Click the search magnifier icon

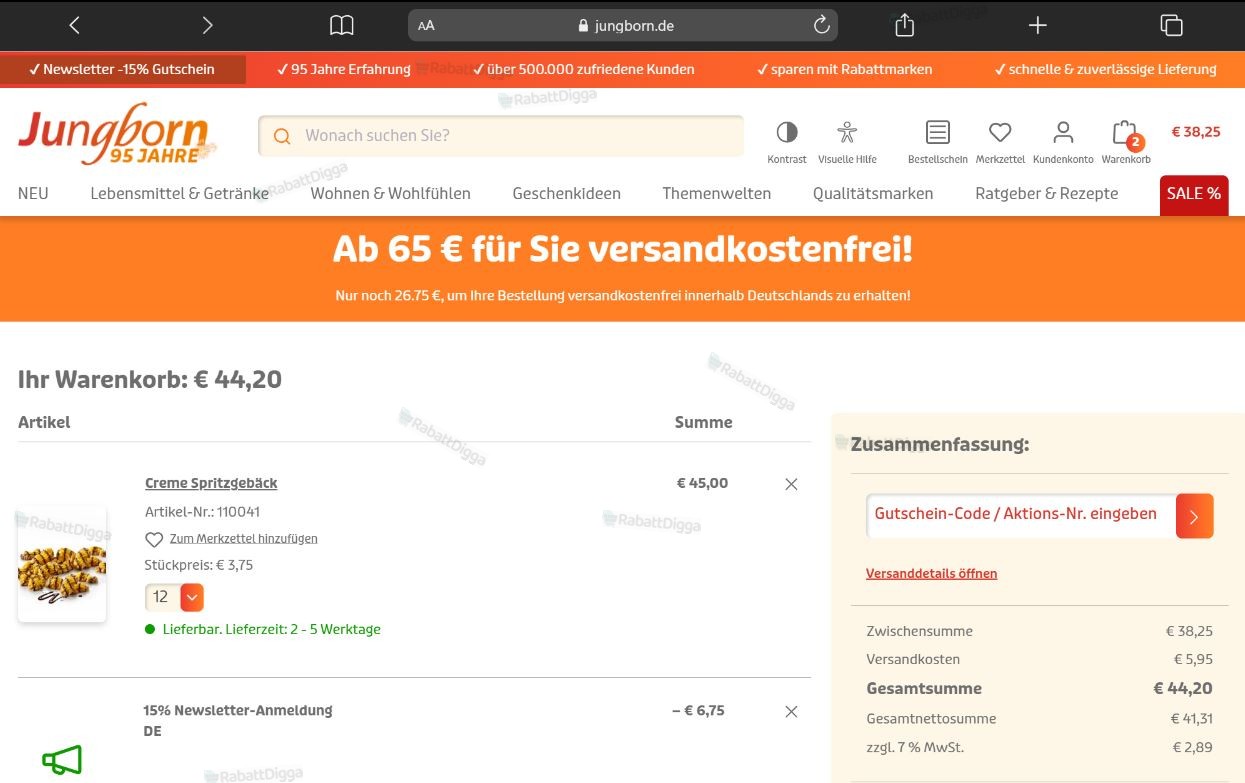(282, 136)
